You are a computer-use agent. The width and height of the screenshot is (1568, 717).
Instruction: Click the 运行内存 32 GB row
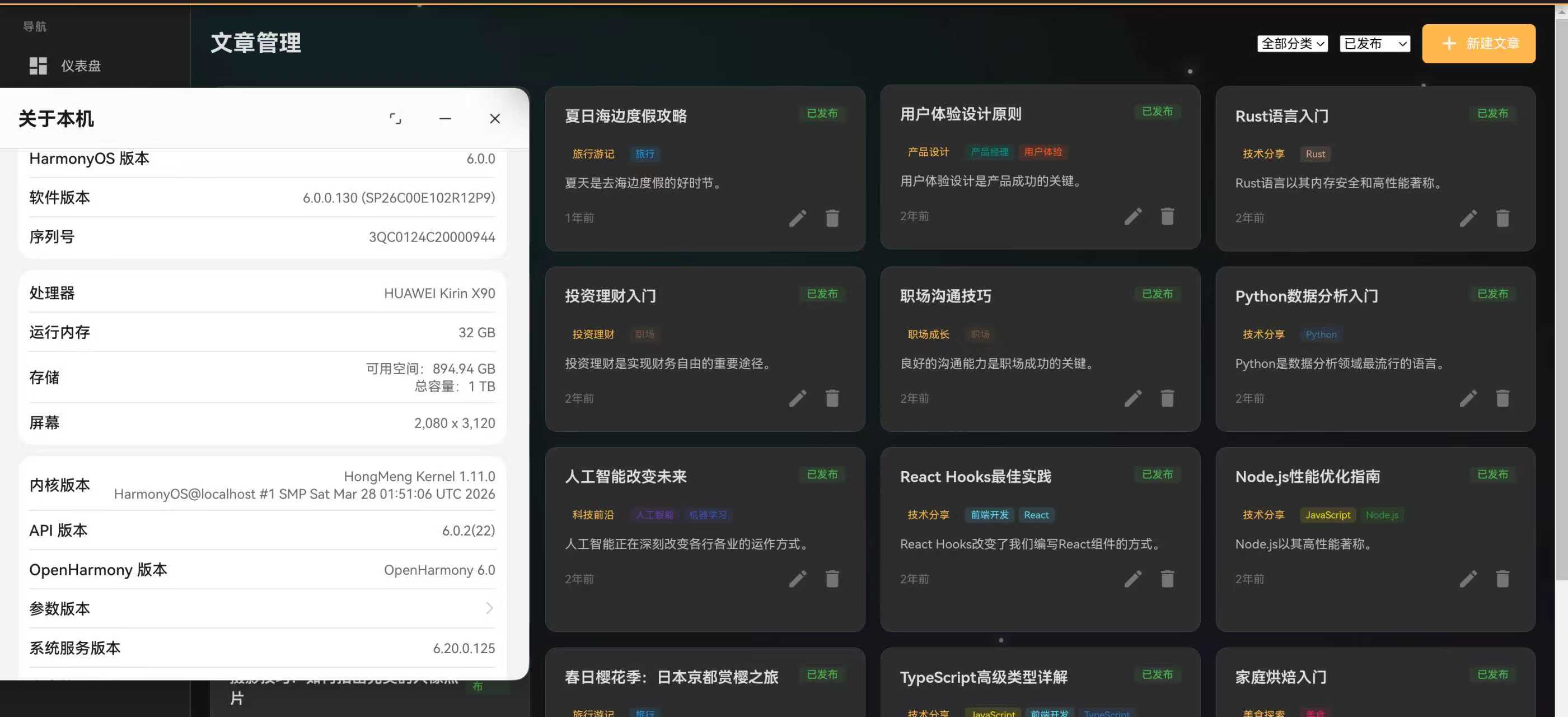(x=262, y=332)
